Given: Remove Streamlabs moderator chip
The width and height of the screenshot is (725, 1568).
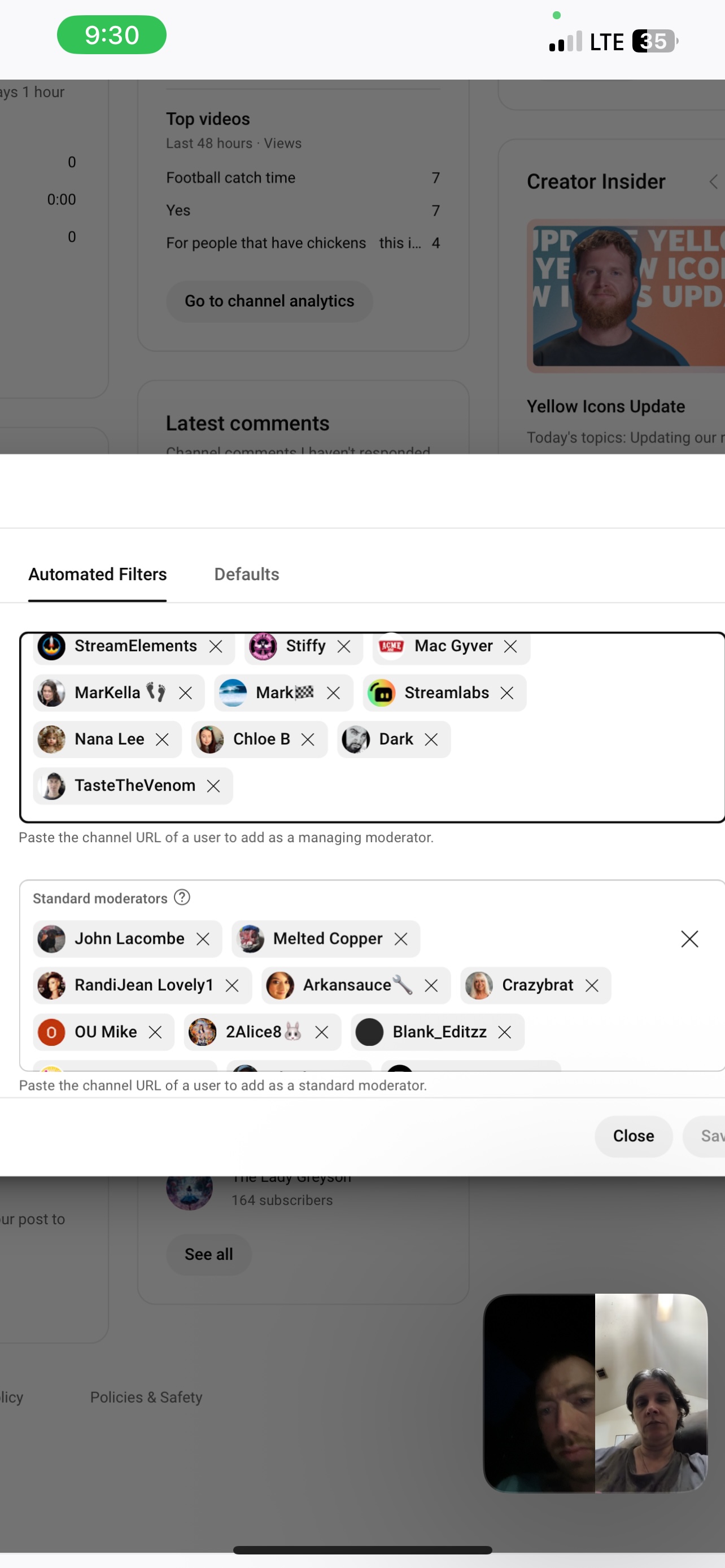Looking at the screenshot, I should pyautogui.click(x=506, y=693).
